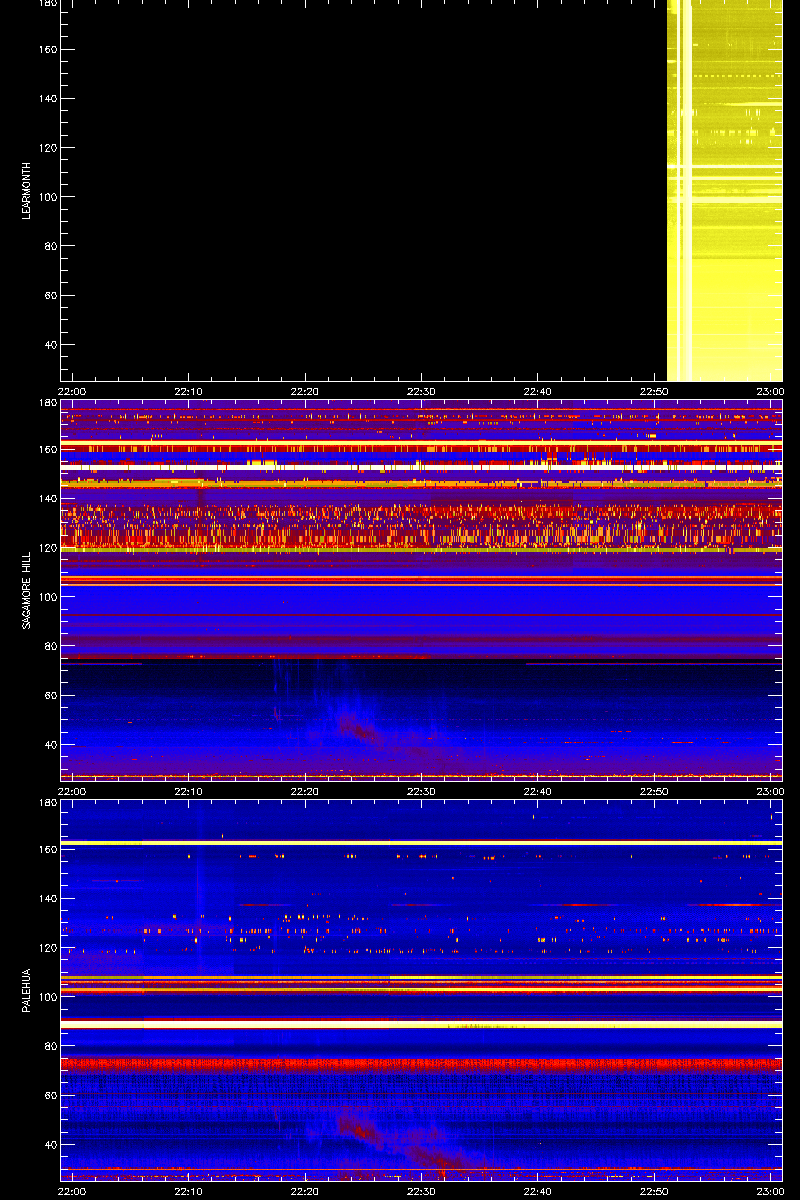
Task: Click the PALEHUA station label
Action: (x=29, y=990)
